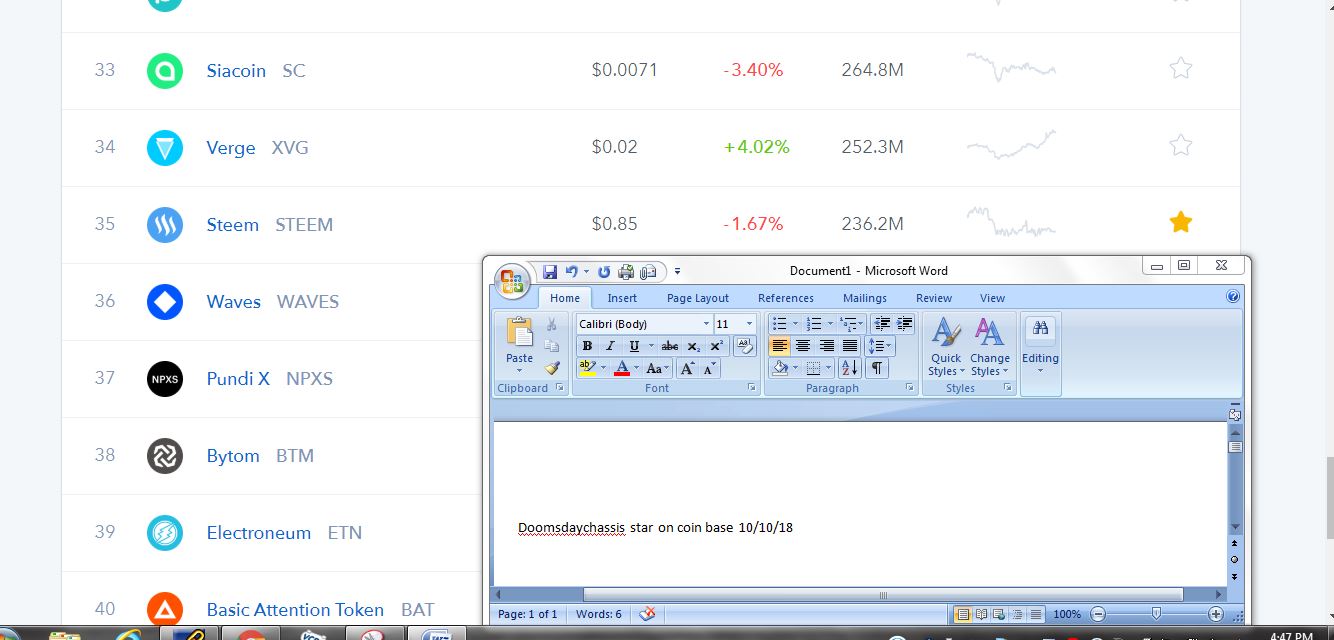The width and height of the screenshot is (1334, 640).
Task: Toggle strikethrough formatting
Action: pyautogui.click(x=670, y=346)
